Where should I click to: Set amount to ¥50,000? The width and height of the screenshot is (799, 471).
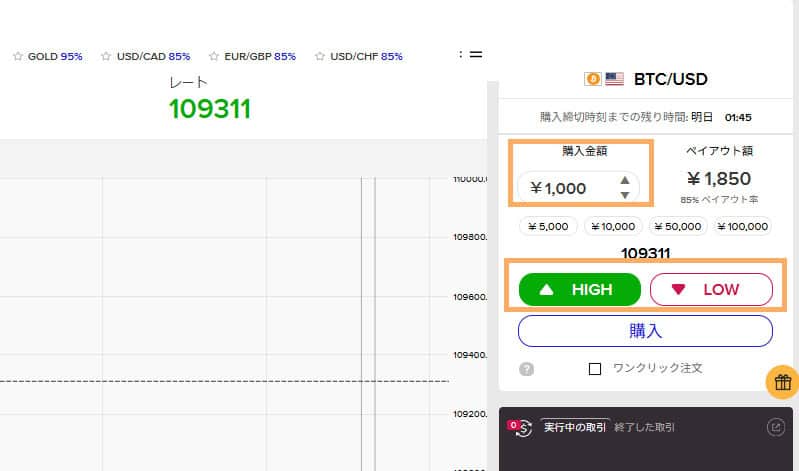click(x=678, y=226)
